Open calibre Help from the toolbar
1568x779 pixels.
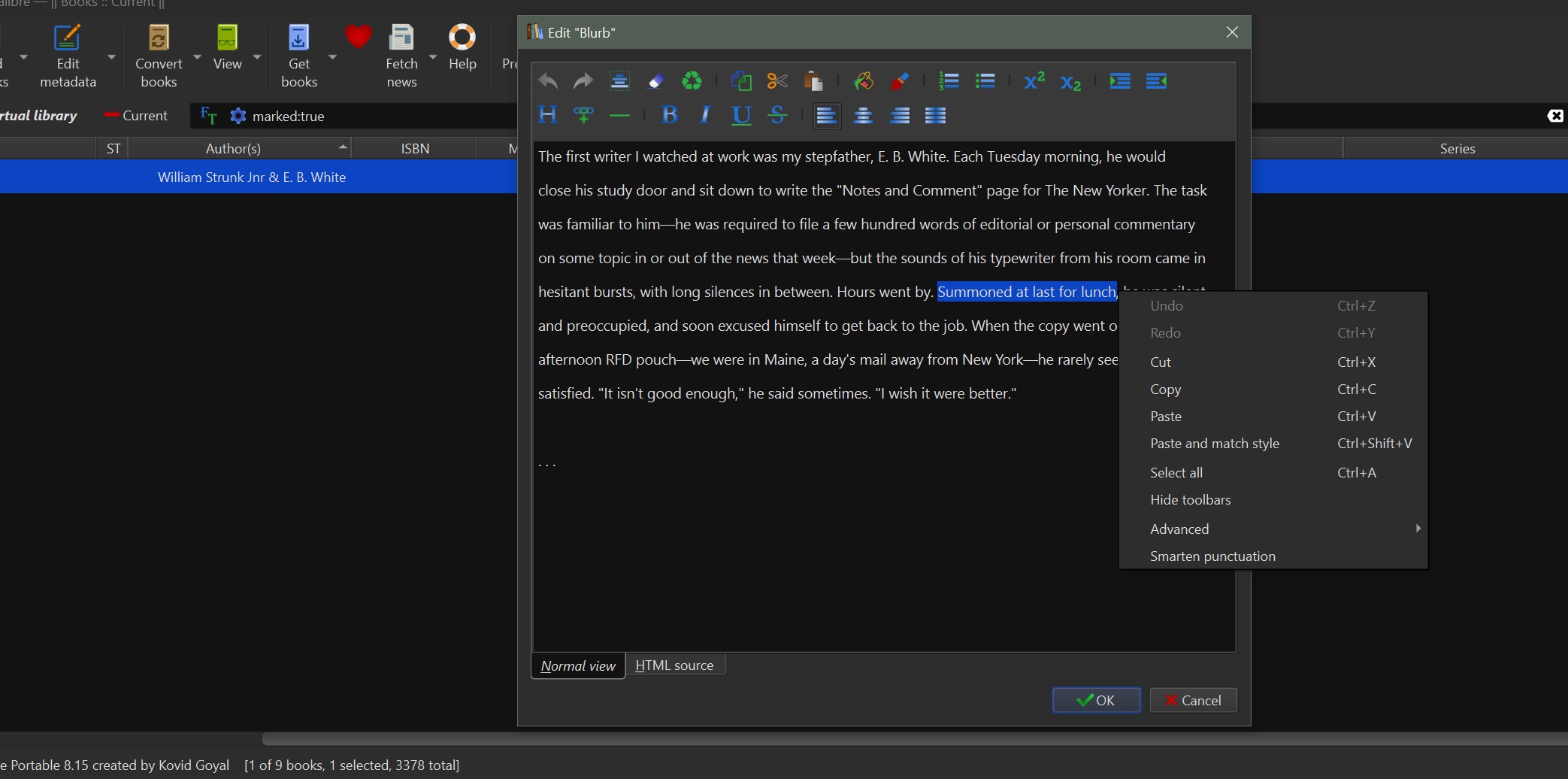[462, 48]
